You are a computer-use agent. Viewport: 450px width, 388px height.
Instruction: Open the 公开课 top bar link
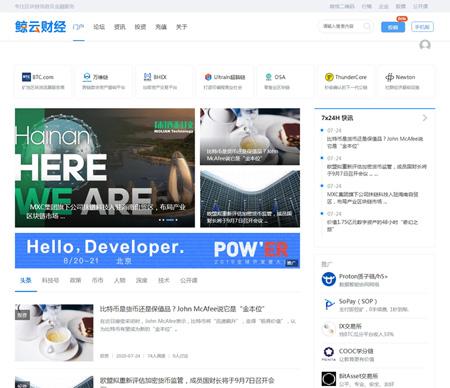click(420, 6)
